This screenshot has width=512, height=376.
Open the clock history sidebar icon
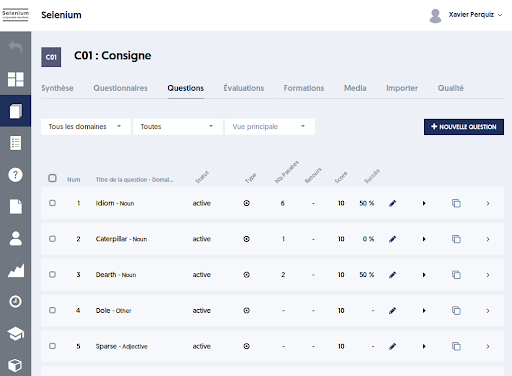pos(15,302)
